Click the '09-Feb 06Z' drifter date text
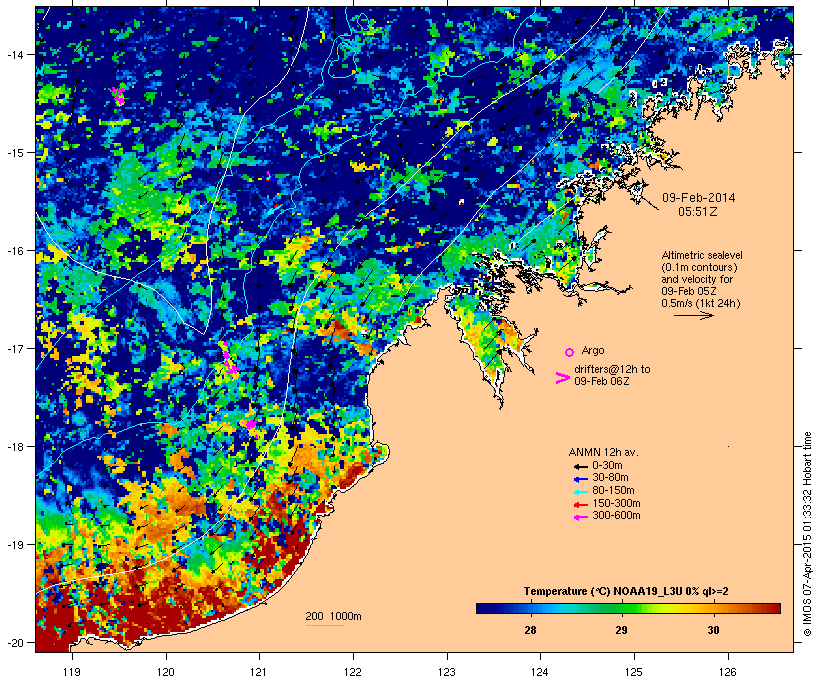820x680 pixels. [x=601, y=381]
